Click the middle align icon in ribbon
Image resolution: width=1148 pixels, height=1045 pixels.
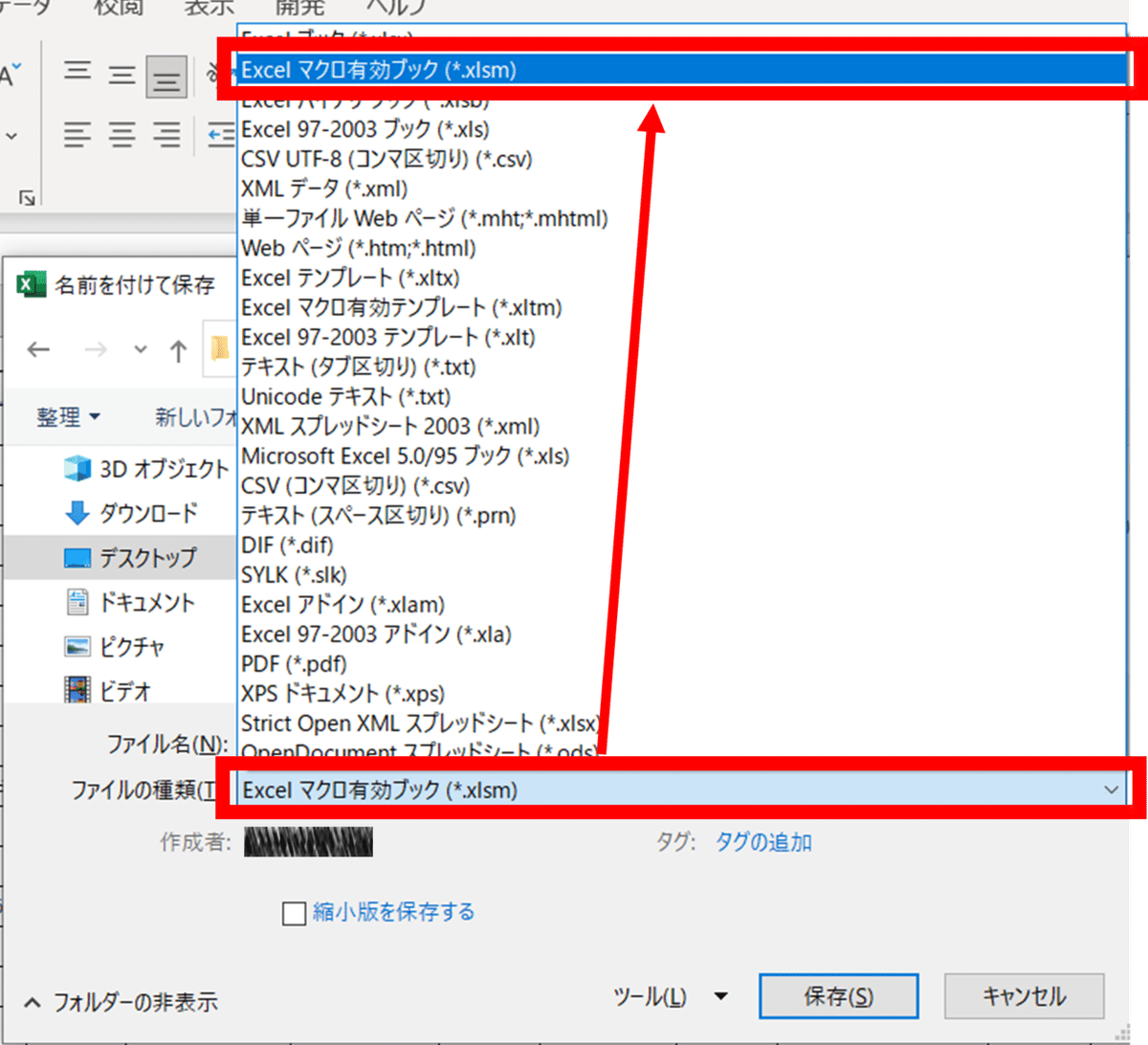click(x=121, y=74)
